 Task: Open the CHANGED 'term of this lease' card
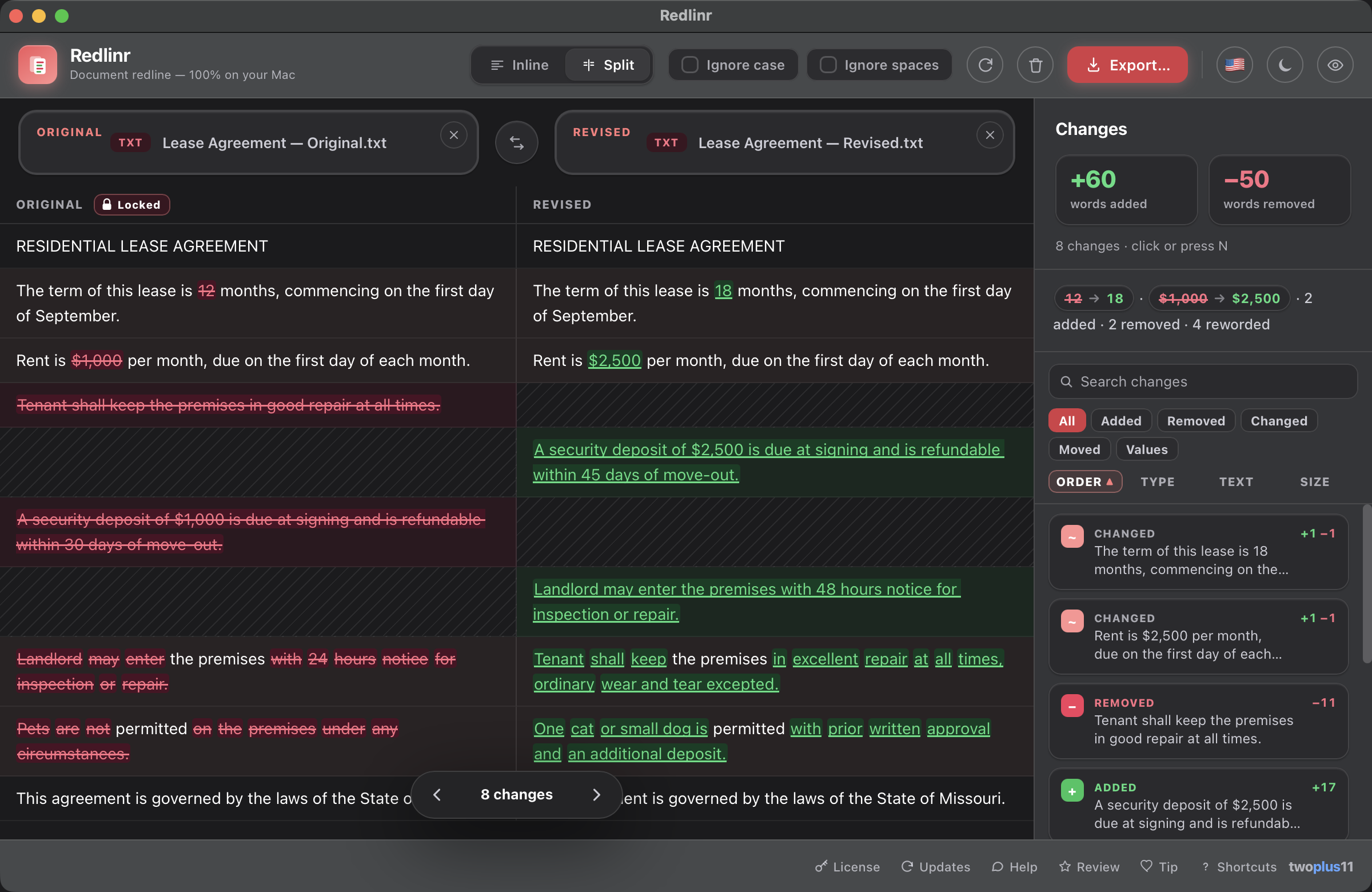point(1198,551)
